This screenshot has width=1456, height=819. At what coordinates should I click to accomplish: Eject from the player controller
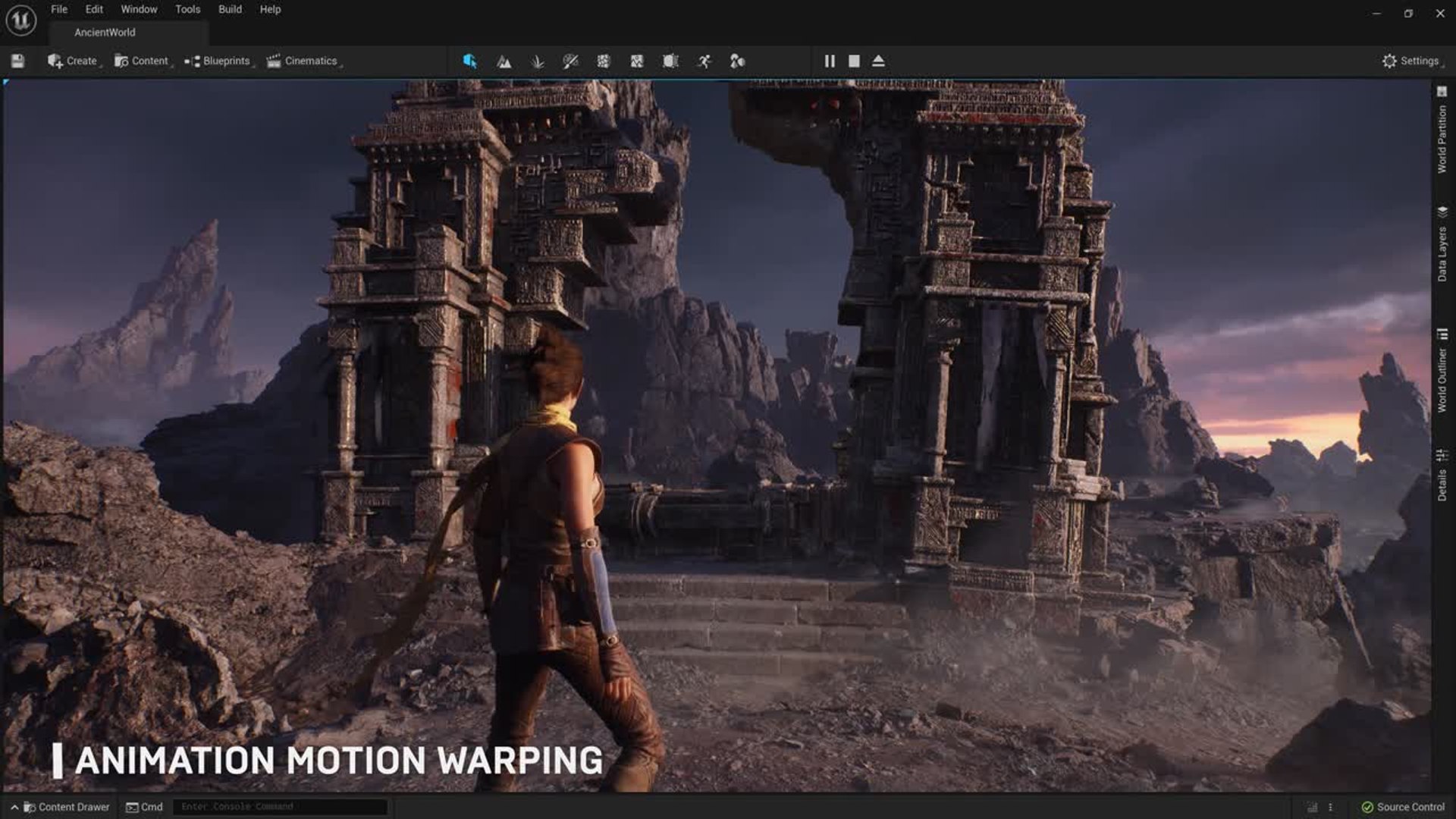click(x=878, y=61)
